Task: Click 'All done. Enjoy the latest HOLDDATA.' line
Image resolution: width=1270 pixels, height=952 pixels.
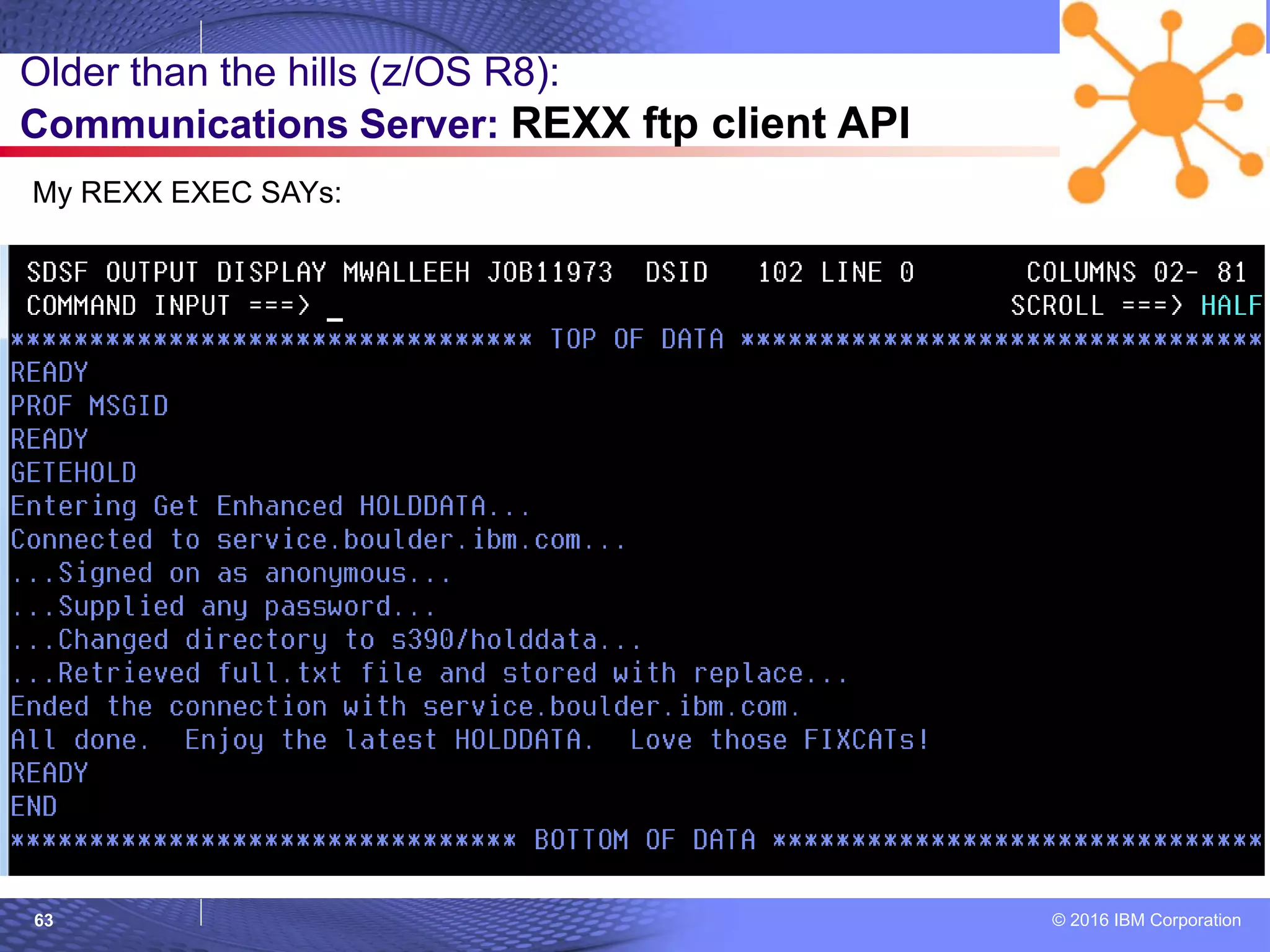Action: [x=470, y=741]
